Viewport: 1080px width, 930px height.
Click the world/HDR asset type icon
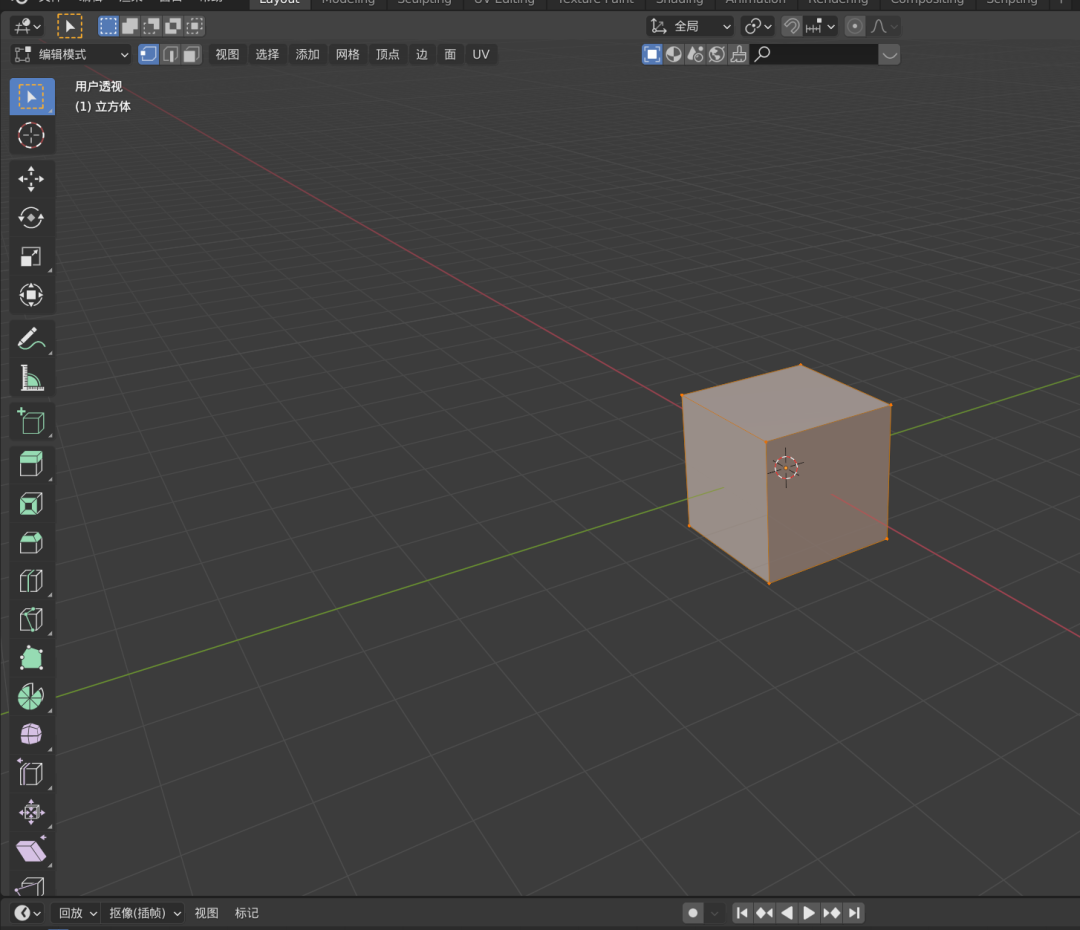[717, 54]
